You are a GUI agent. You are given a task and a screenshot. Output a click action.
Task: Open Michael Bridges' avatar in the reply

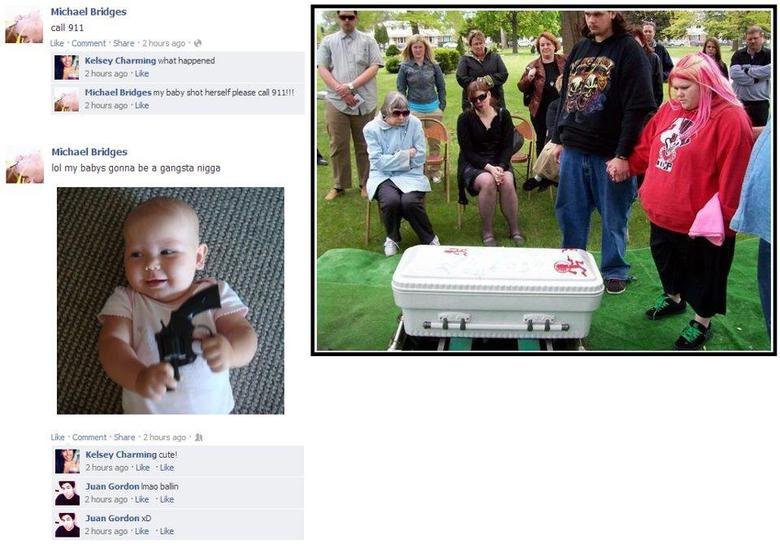[x=67, y=99]
